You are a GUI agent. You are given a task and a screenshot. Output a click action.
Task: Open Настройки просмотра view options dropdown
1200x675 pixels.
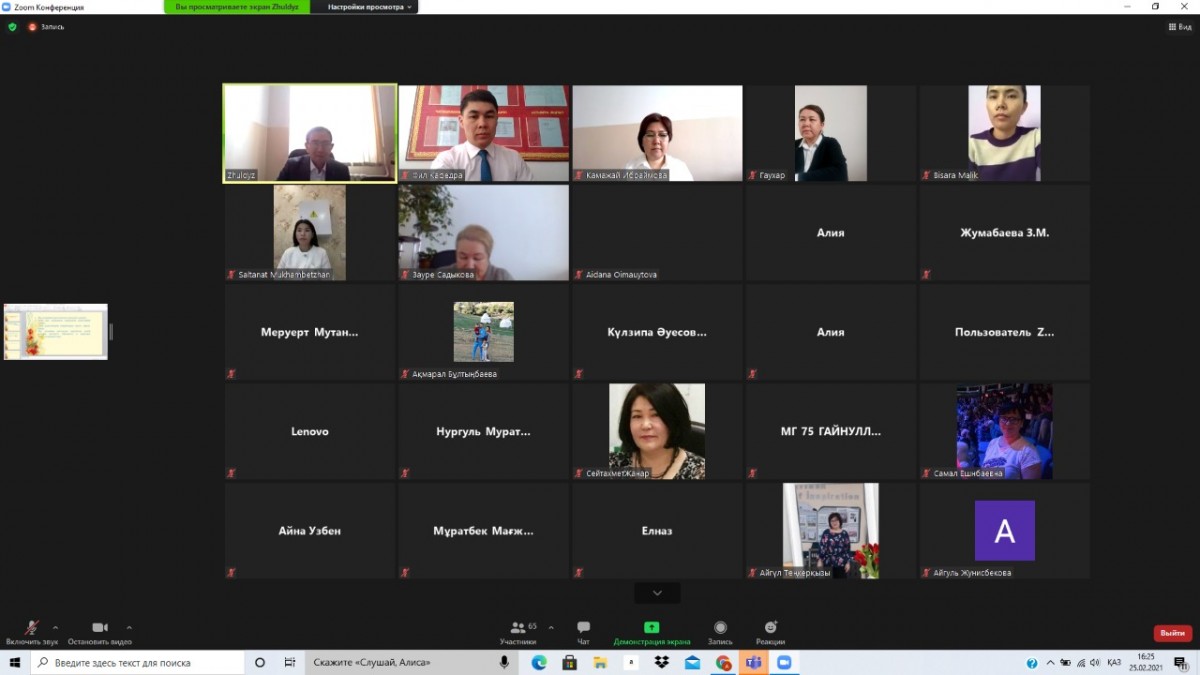click(x=368, y=7)
